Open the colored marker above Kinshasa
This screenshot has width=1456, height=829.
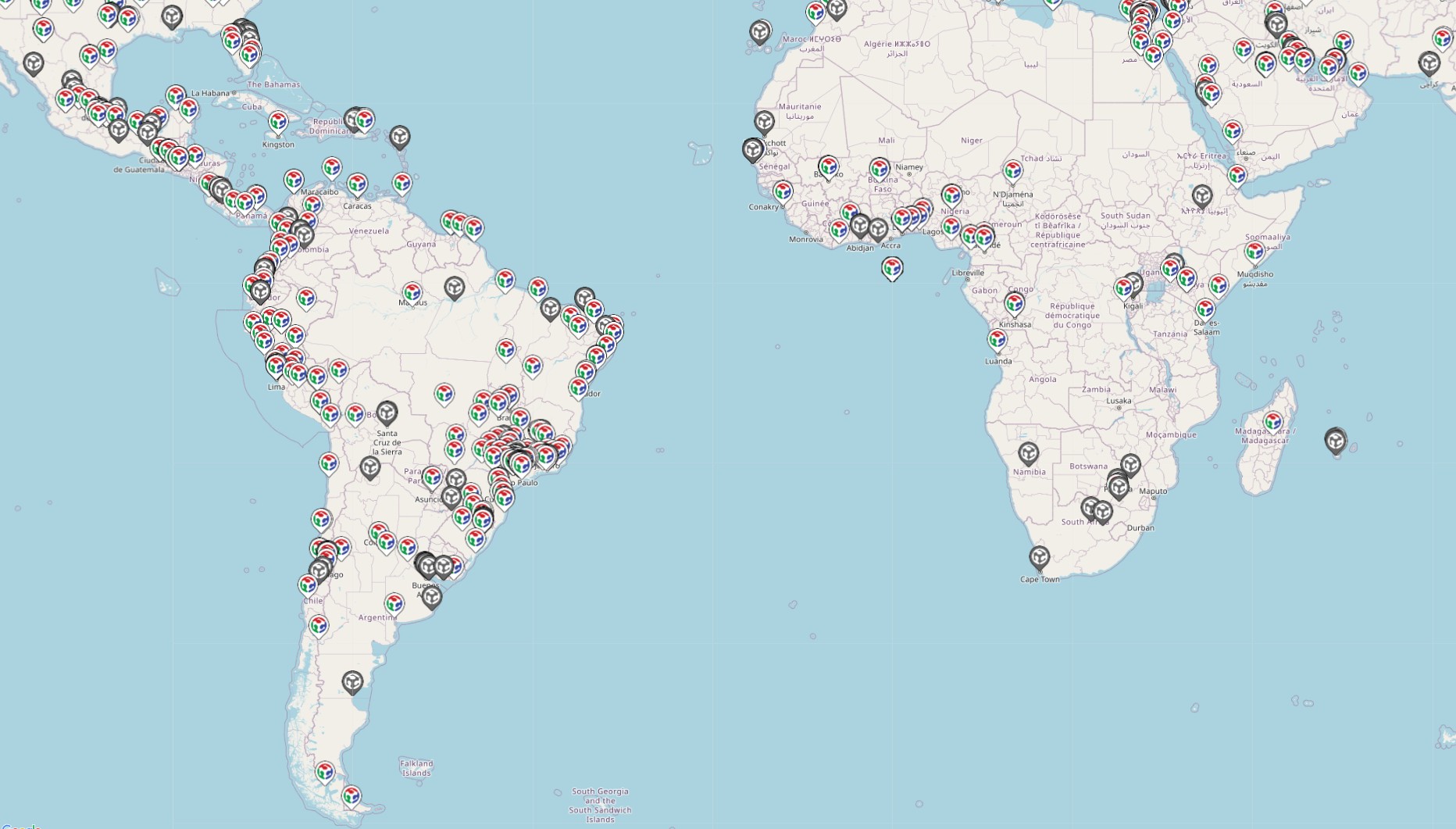[1014, 303]
